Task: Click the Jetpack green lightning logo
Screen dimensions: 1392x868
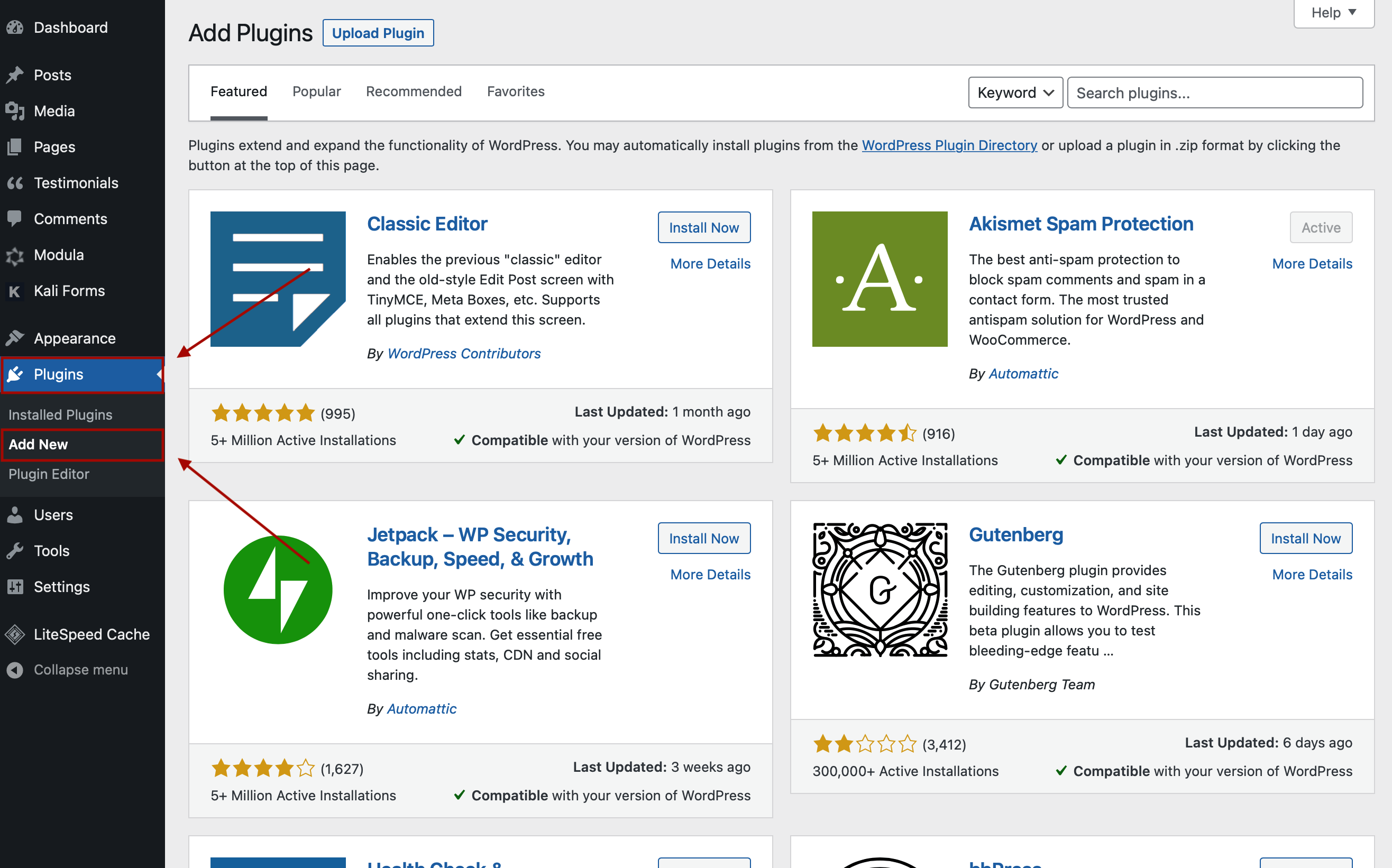Action: click(x=278, y=589)
